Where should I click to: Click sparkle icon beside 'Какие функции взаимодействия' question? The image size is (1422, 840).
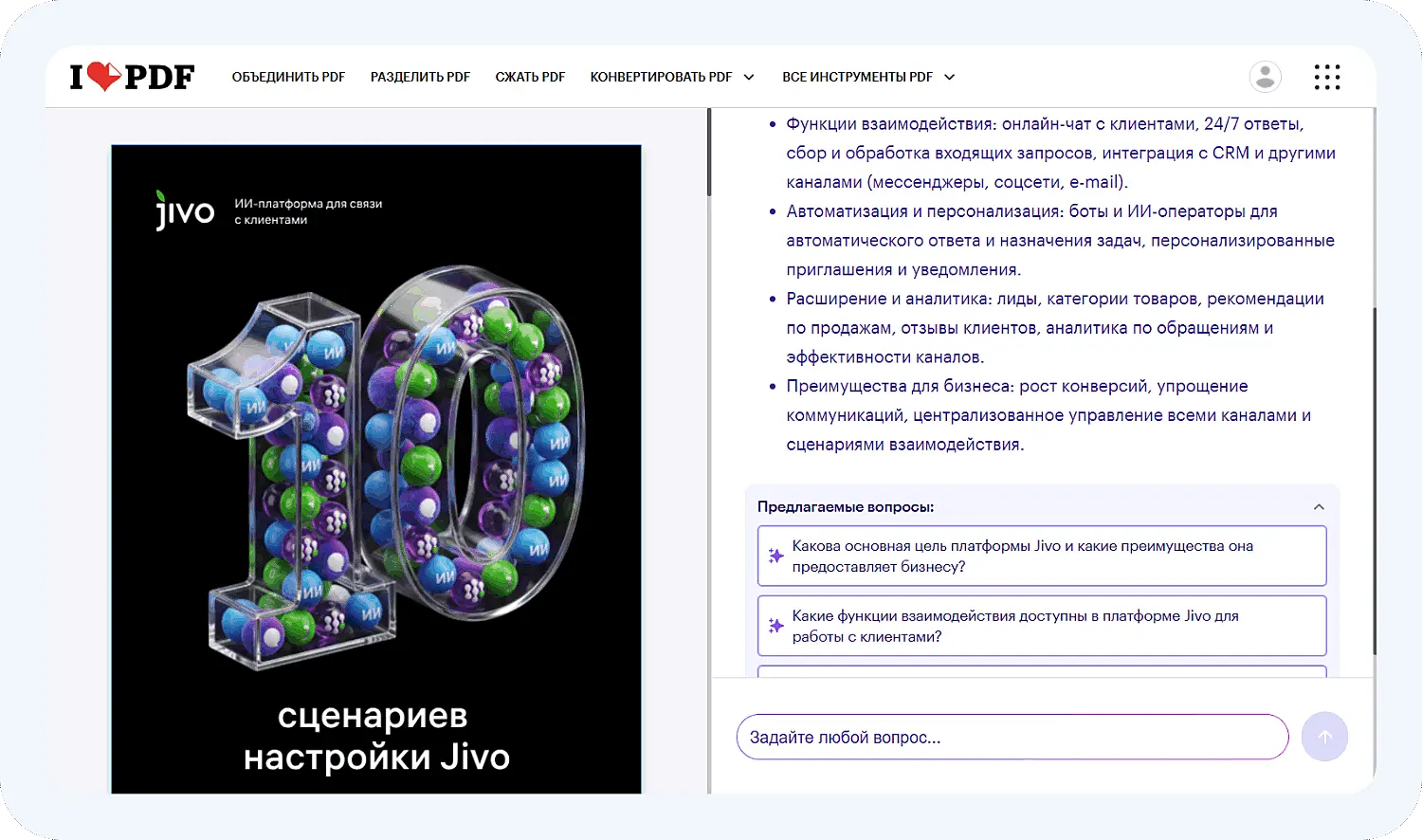[775, 626]
